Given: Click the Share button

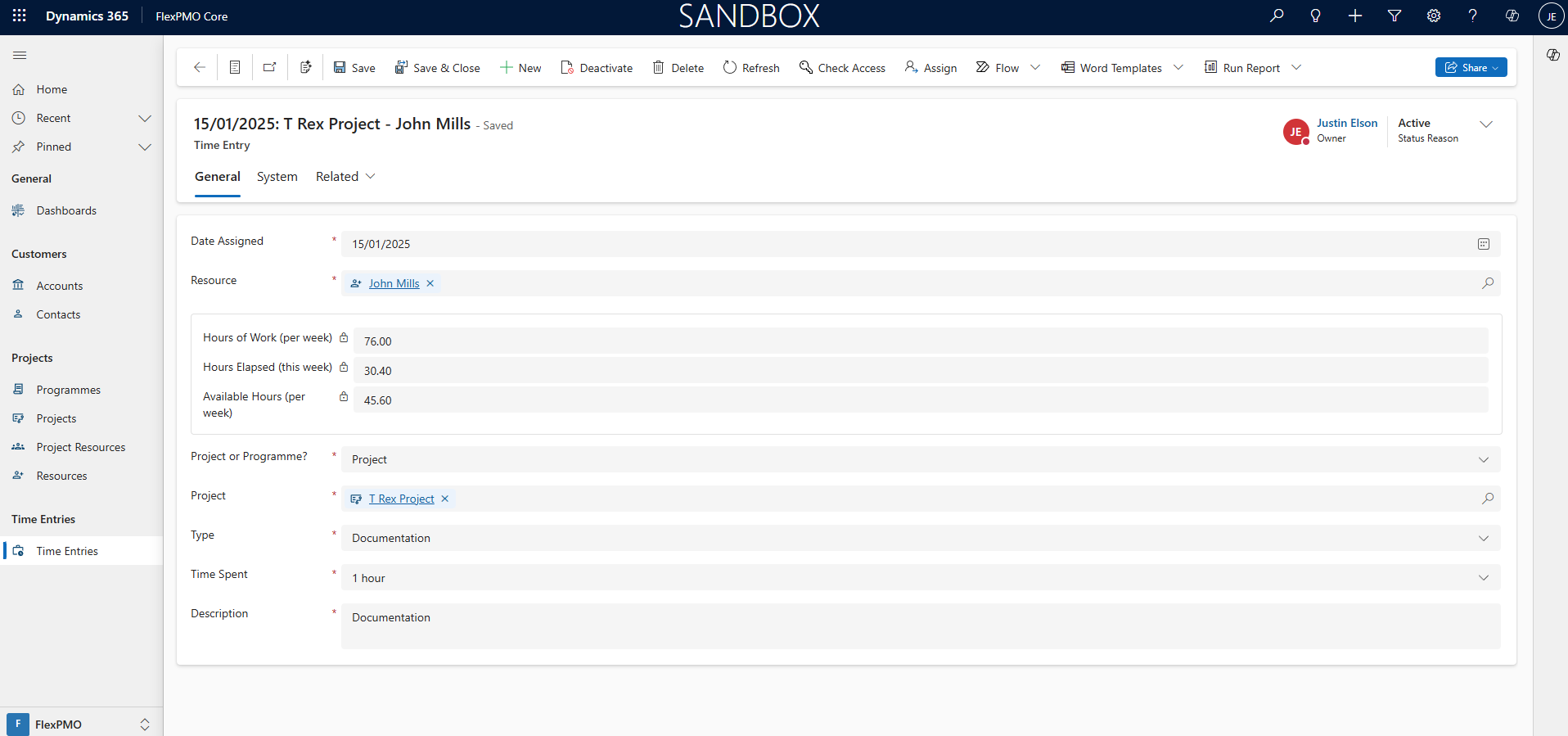Looking at the screenshot, I should point(1471,67).
